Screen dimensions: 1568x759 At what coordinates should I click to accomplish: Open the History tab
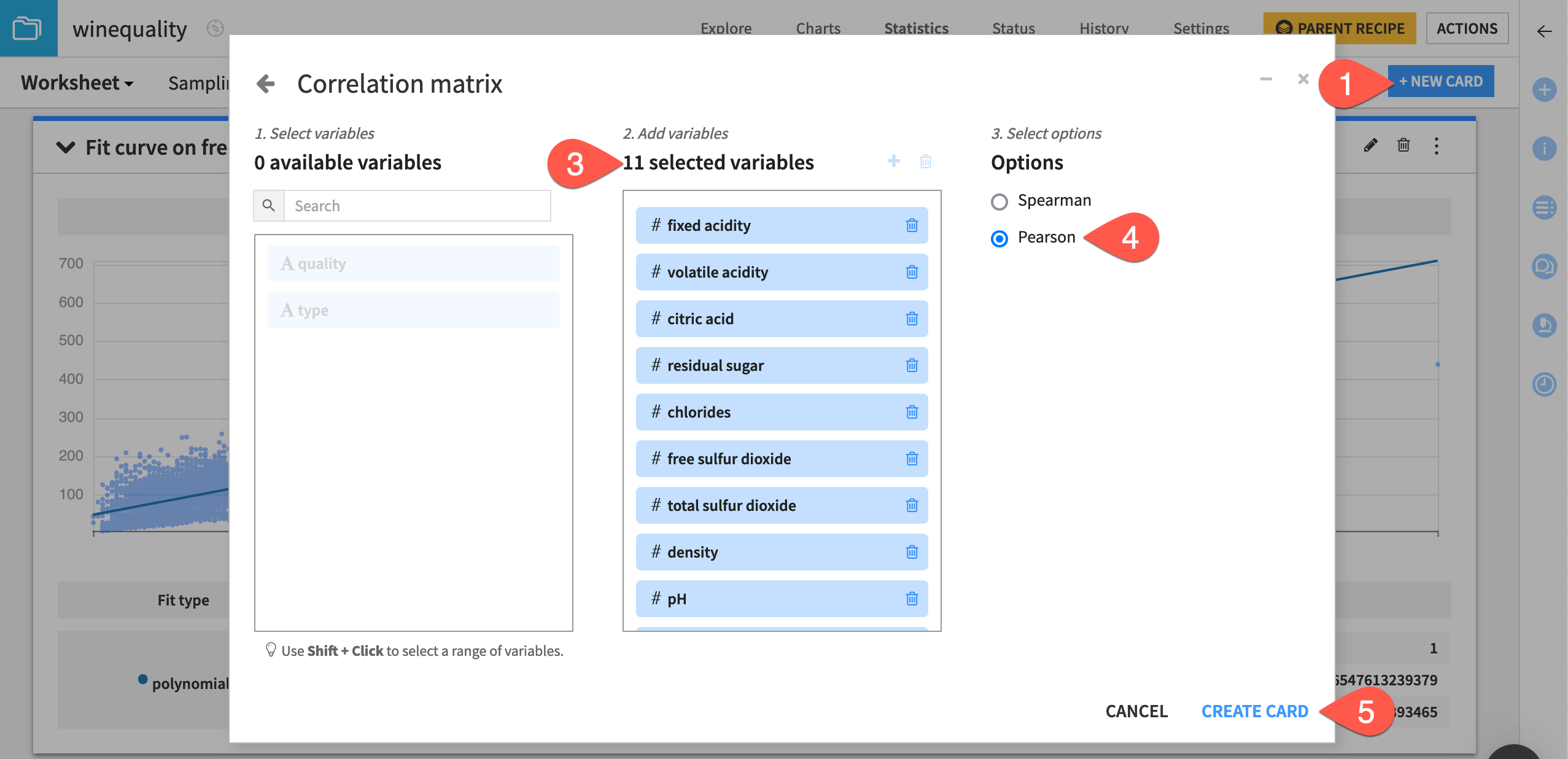coord(1104,28)
